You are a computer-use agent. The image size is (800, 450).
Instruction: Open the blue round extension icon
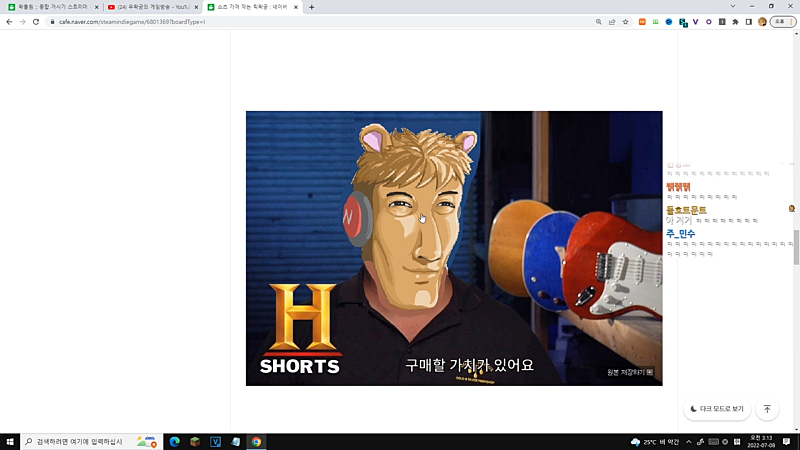pyautogui.click(x=669, y=22)
